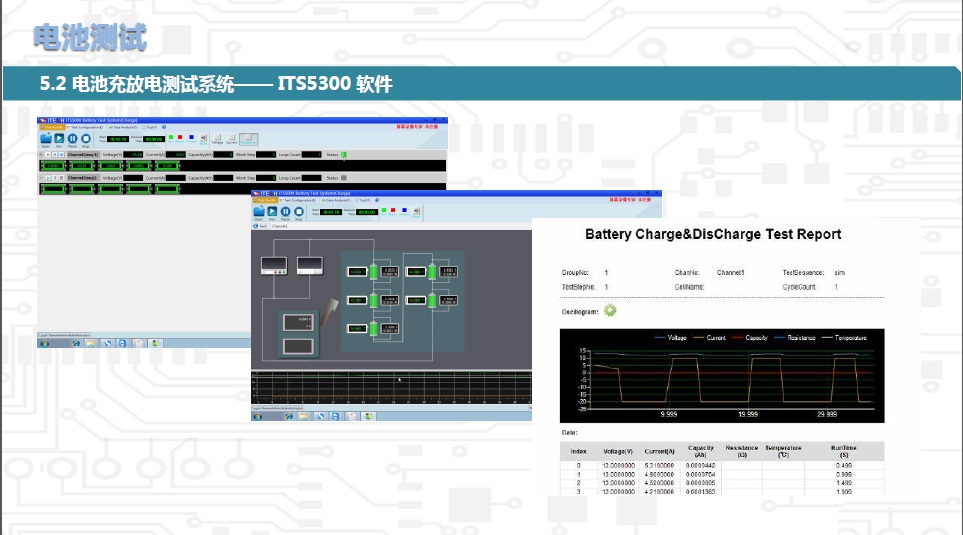Open the Data Analysis menu in top window
Viewport: 963px width, 535px height.
click(x=124, y=127)
